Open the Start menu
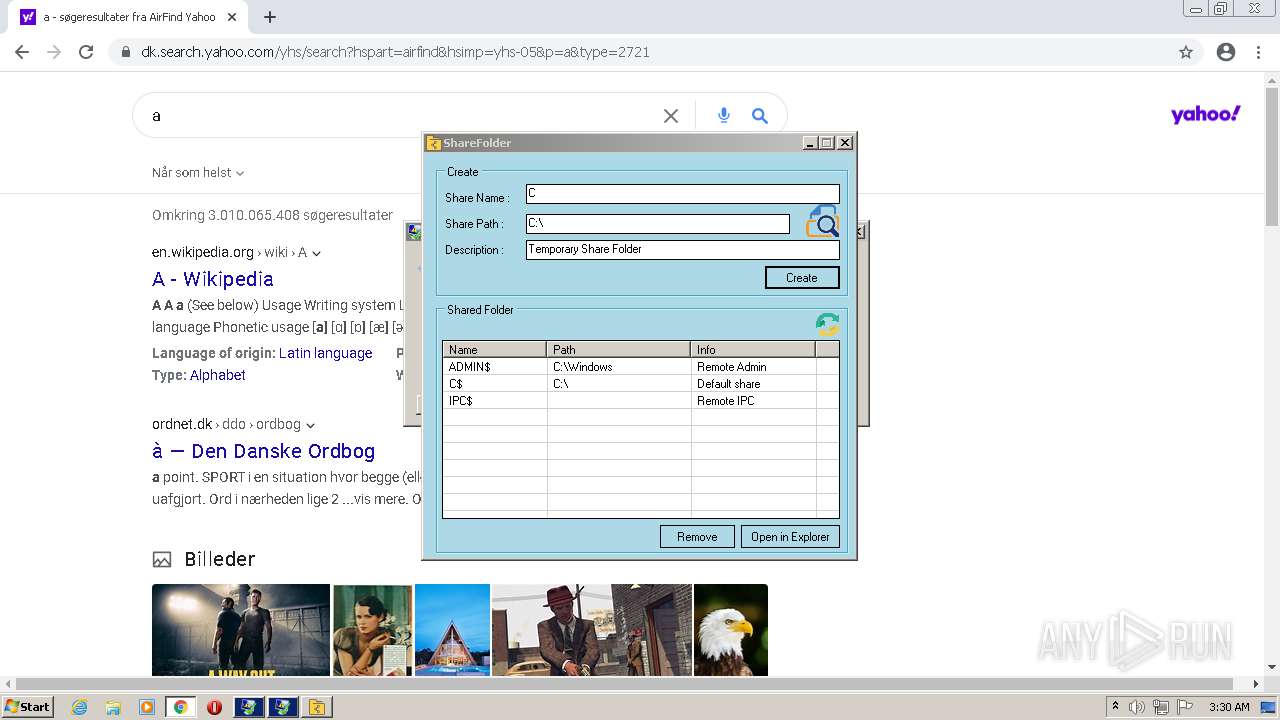This screenshot has width=1280, height=720. [x=27, y=707]
